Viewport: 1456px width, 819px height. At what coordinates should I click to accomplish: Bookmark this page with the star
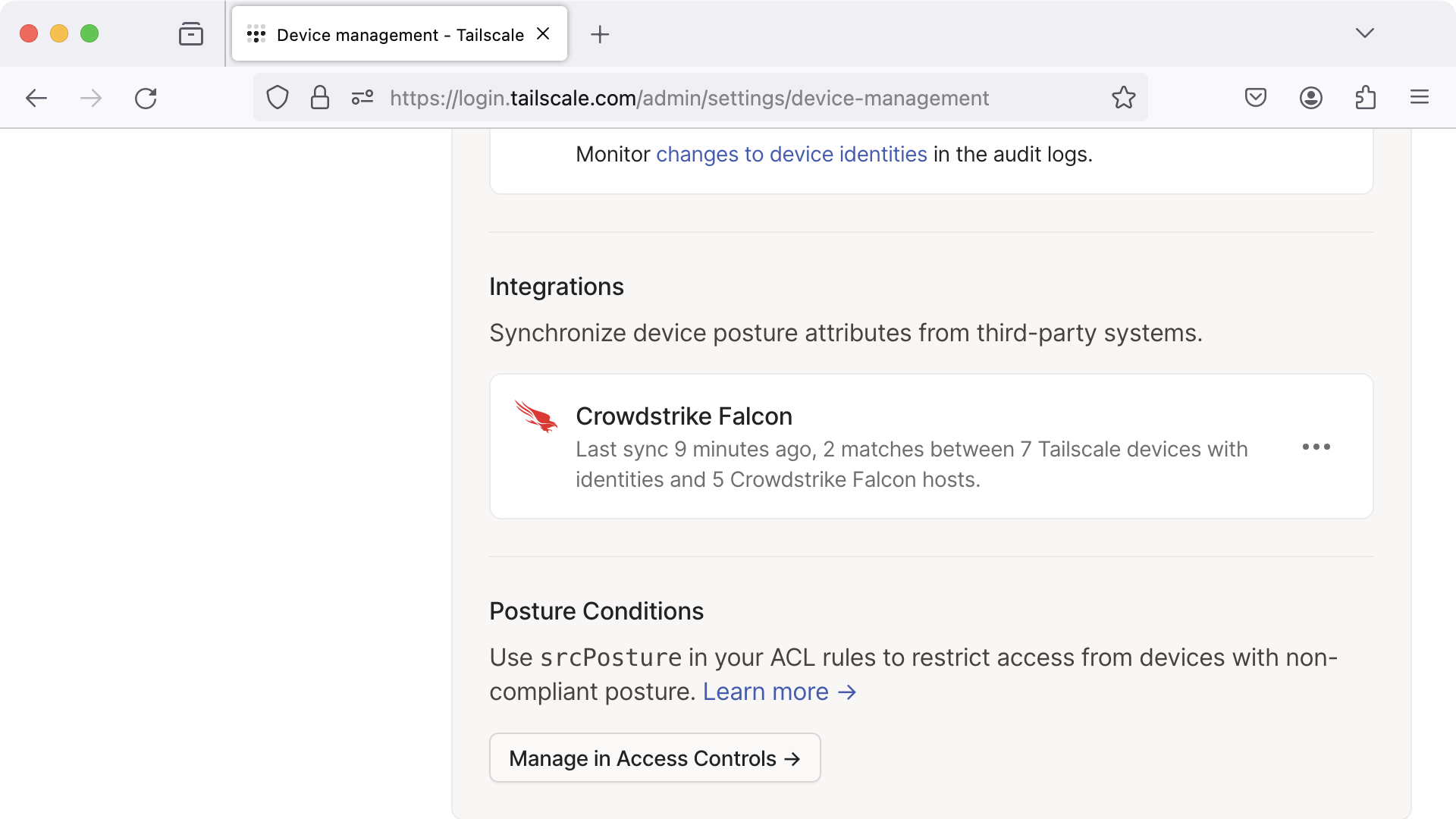1123,98
